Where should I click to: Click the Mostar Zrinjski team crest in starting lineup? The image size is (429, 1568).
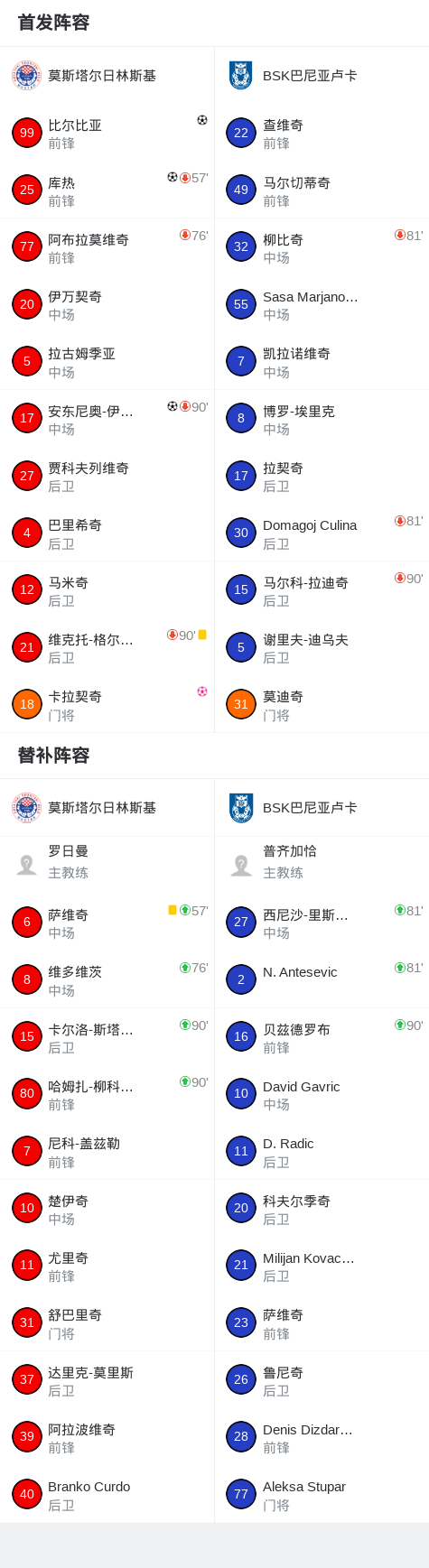[x=26, y=76]
